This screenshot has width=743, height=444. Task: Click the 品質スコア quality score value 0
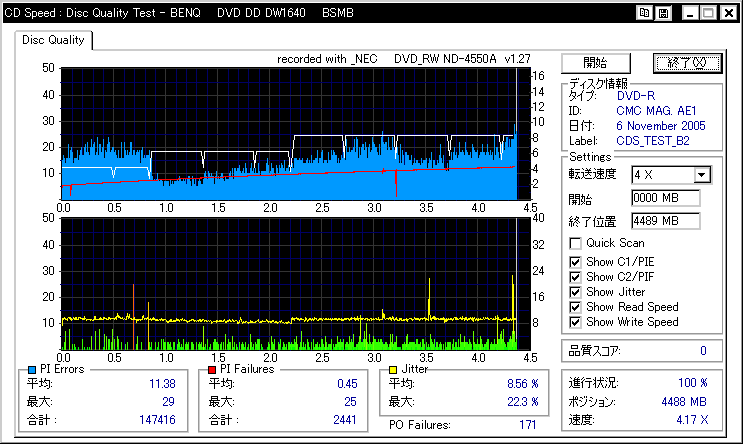click(x=703, y=351)
